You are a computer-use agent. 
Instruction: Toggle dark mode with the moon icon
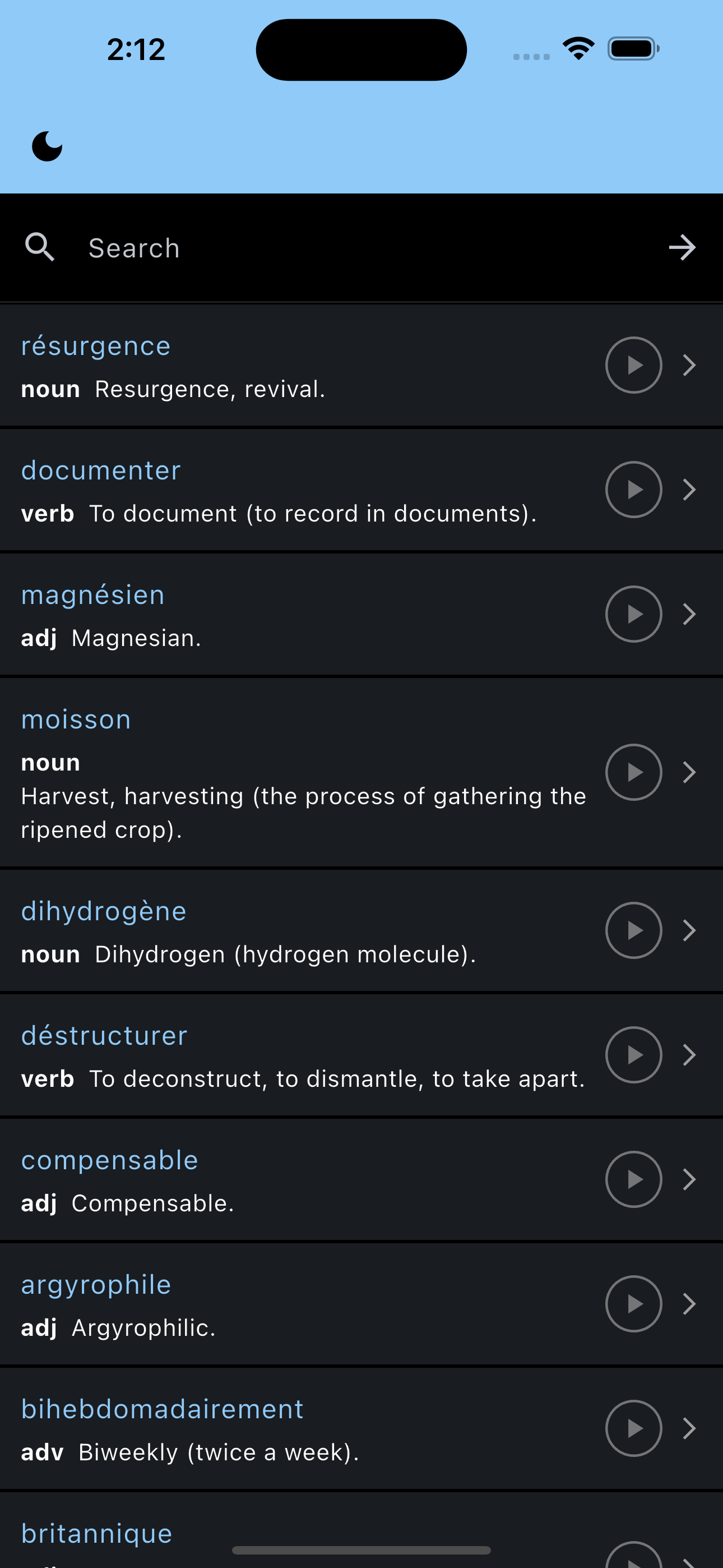(47, 146)
